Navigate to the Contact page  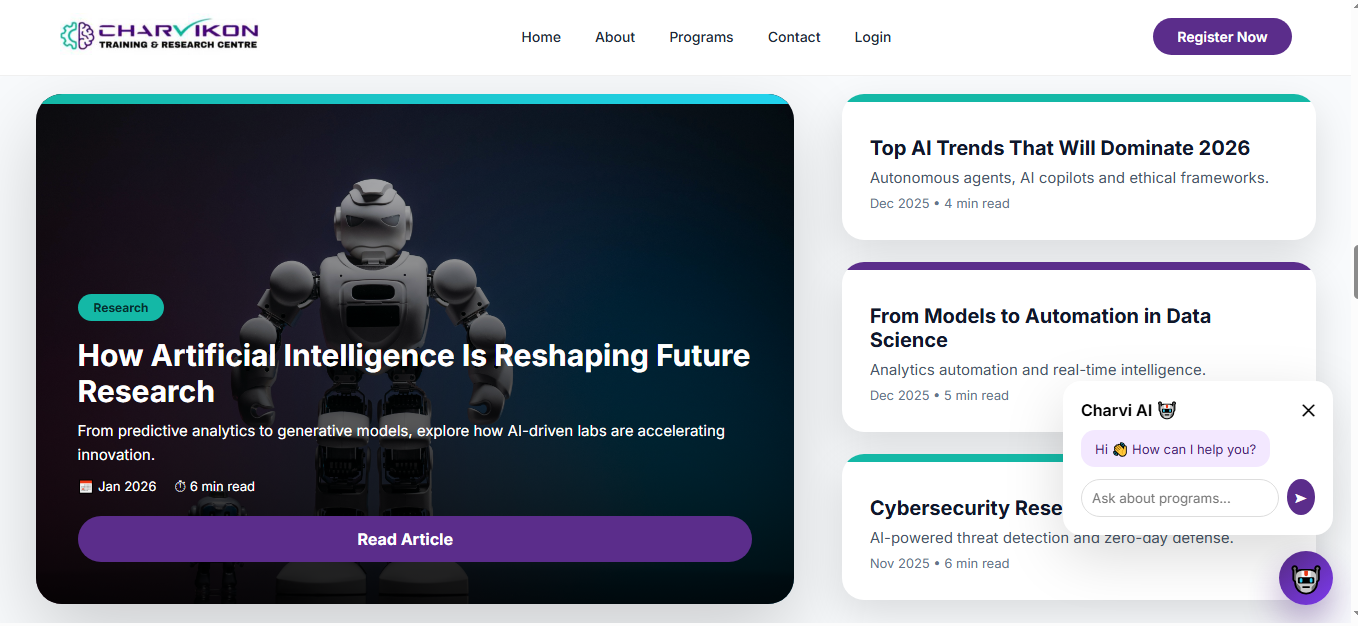point(794,37)
